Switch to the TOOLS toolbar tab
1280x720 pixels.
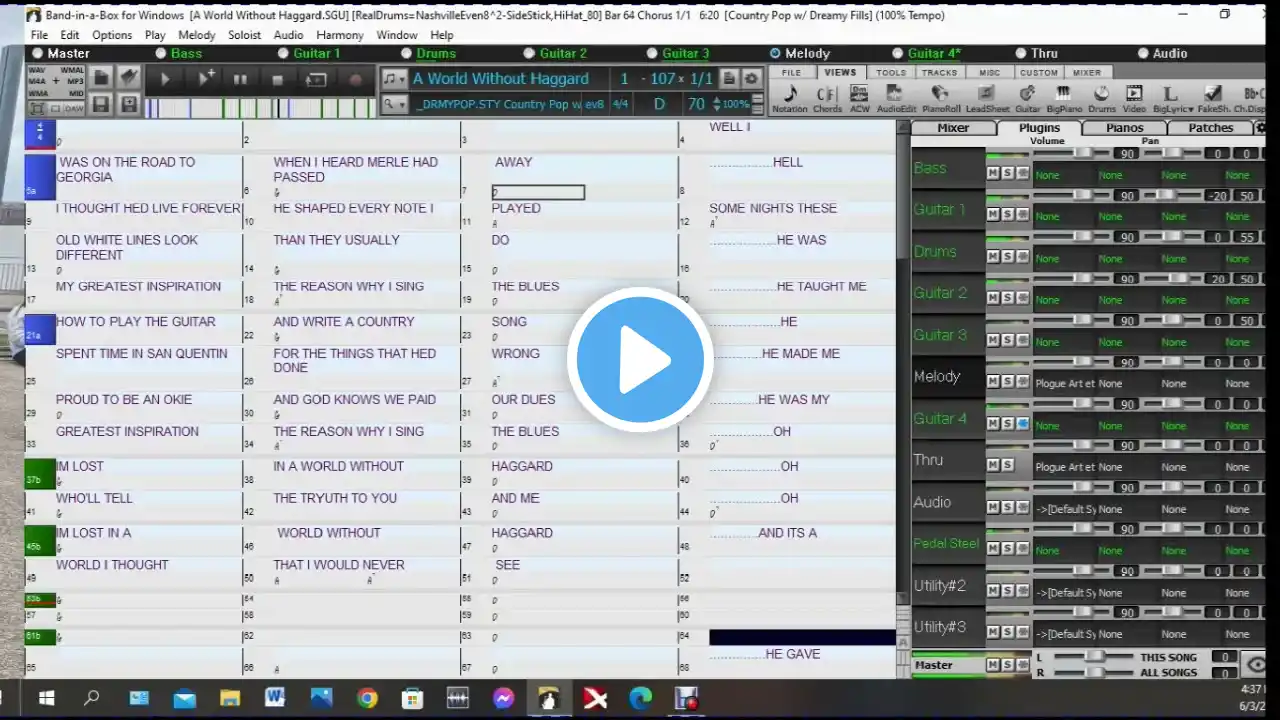[891, 72]
